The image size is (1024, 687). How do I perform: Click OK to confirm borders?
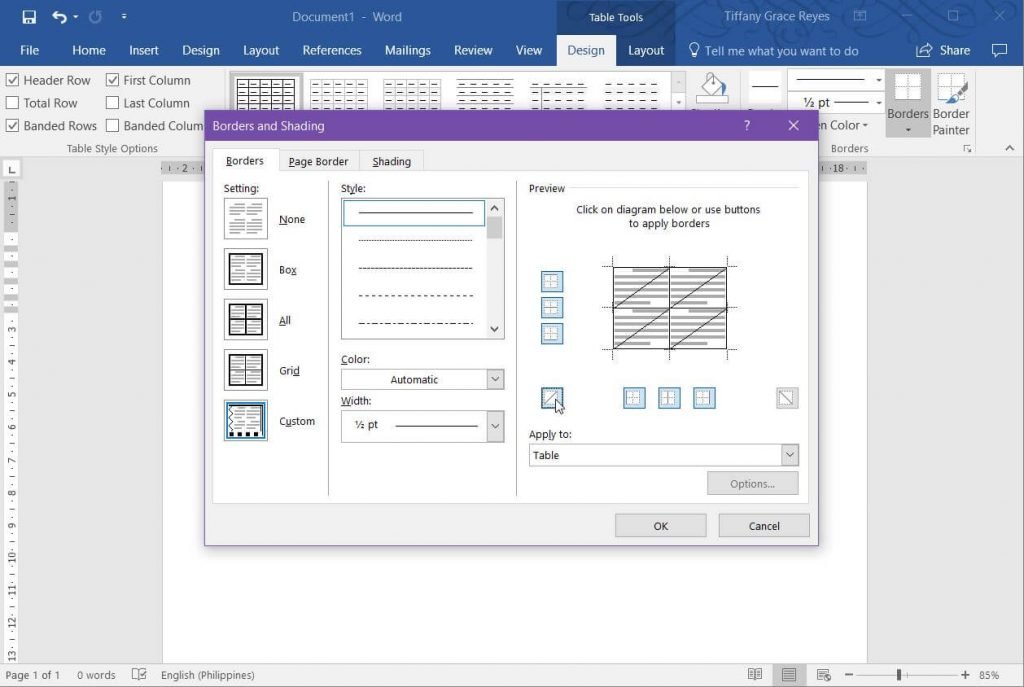(x=660, y=526)
